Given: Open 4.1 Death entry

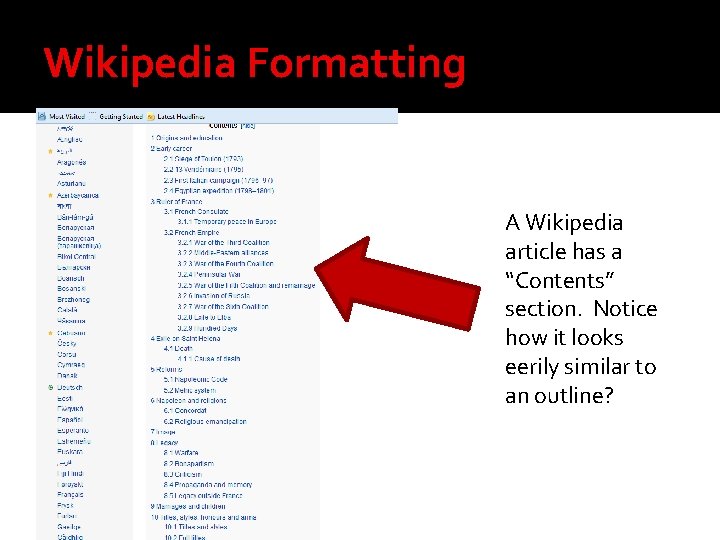Looking at the screenshot, I should pos(178,349).
